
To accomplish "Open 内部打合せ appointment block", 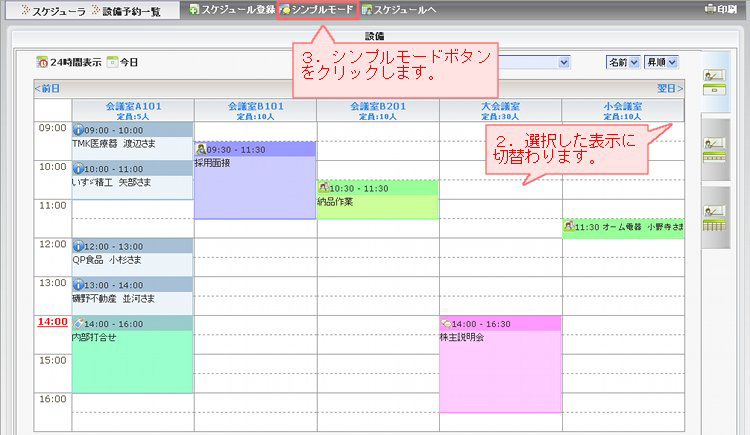I will click(x=132, y=355).
